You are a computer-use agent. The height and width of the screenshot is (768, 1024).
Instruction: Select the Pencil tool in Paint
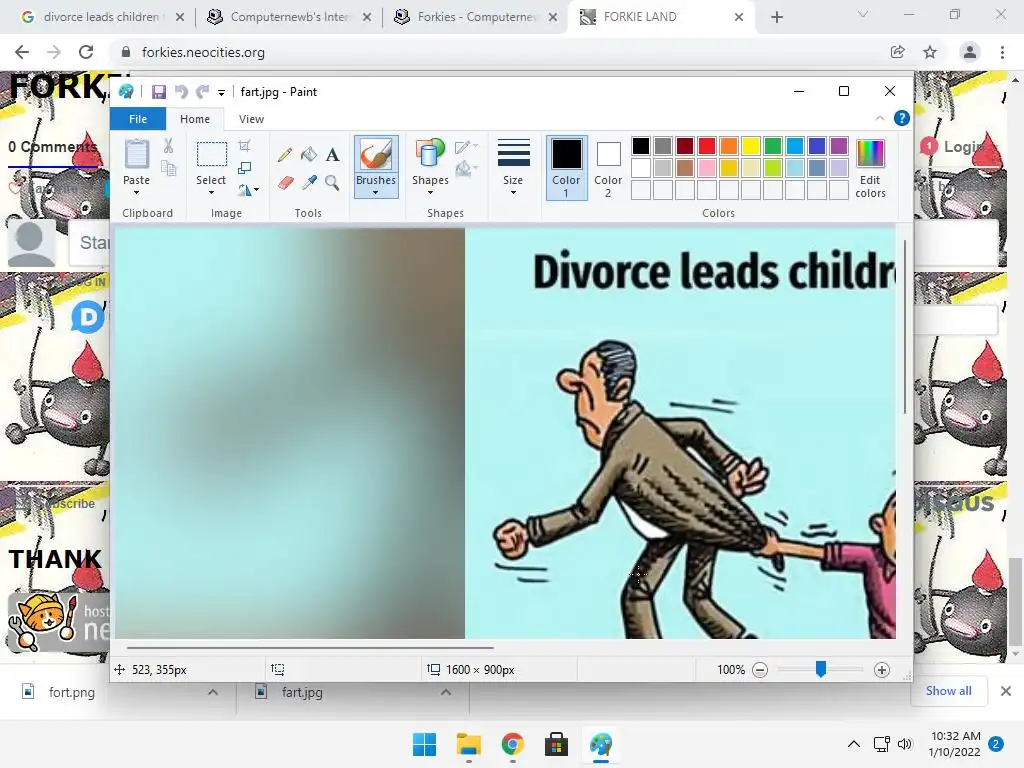click(x=284, y=155)
